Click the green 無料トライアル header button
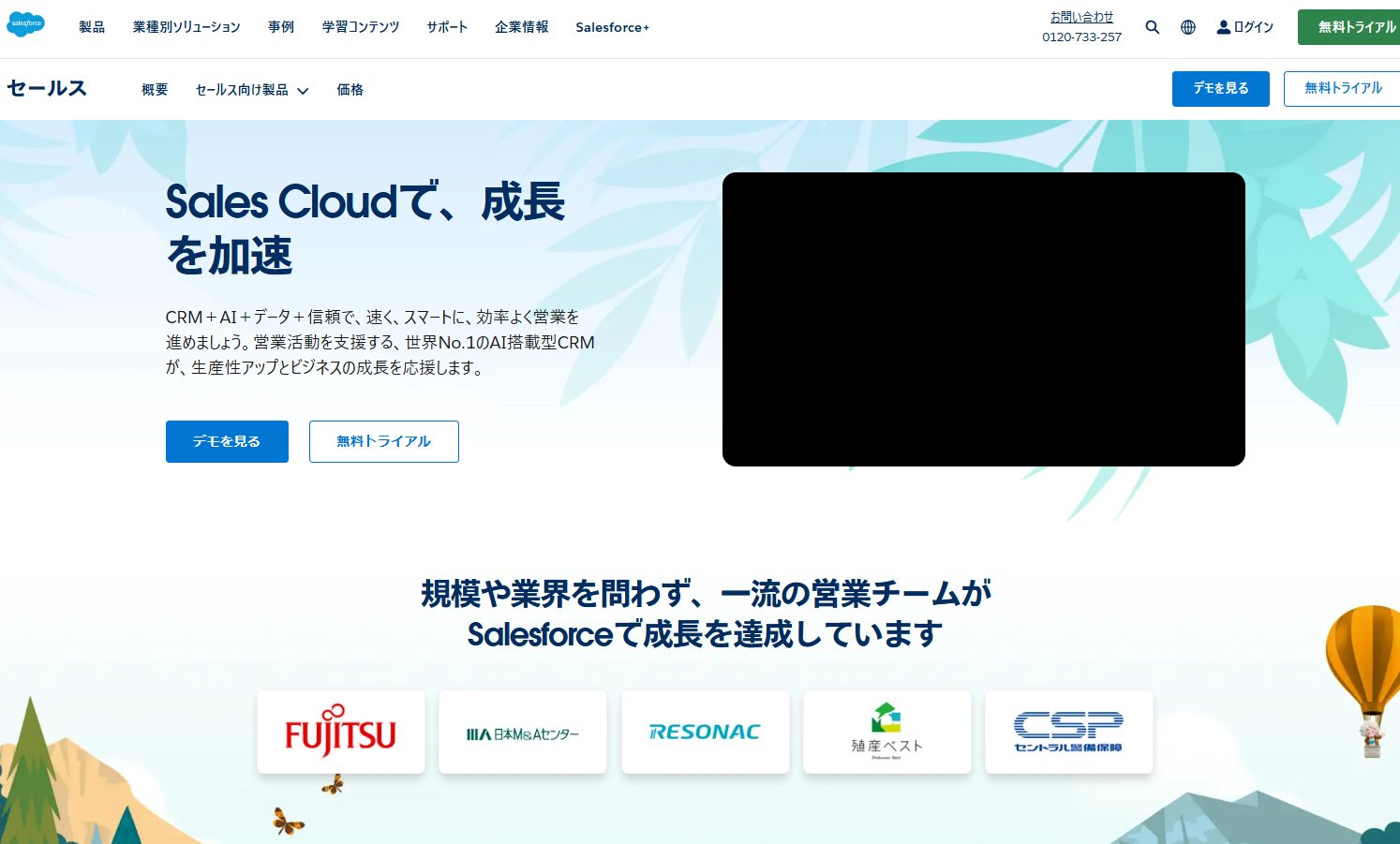The width and height of the screenshot is (1400, 844). pos(1349,27)
